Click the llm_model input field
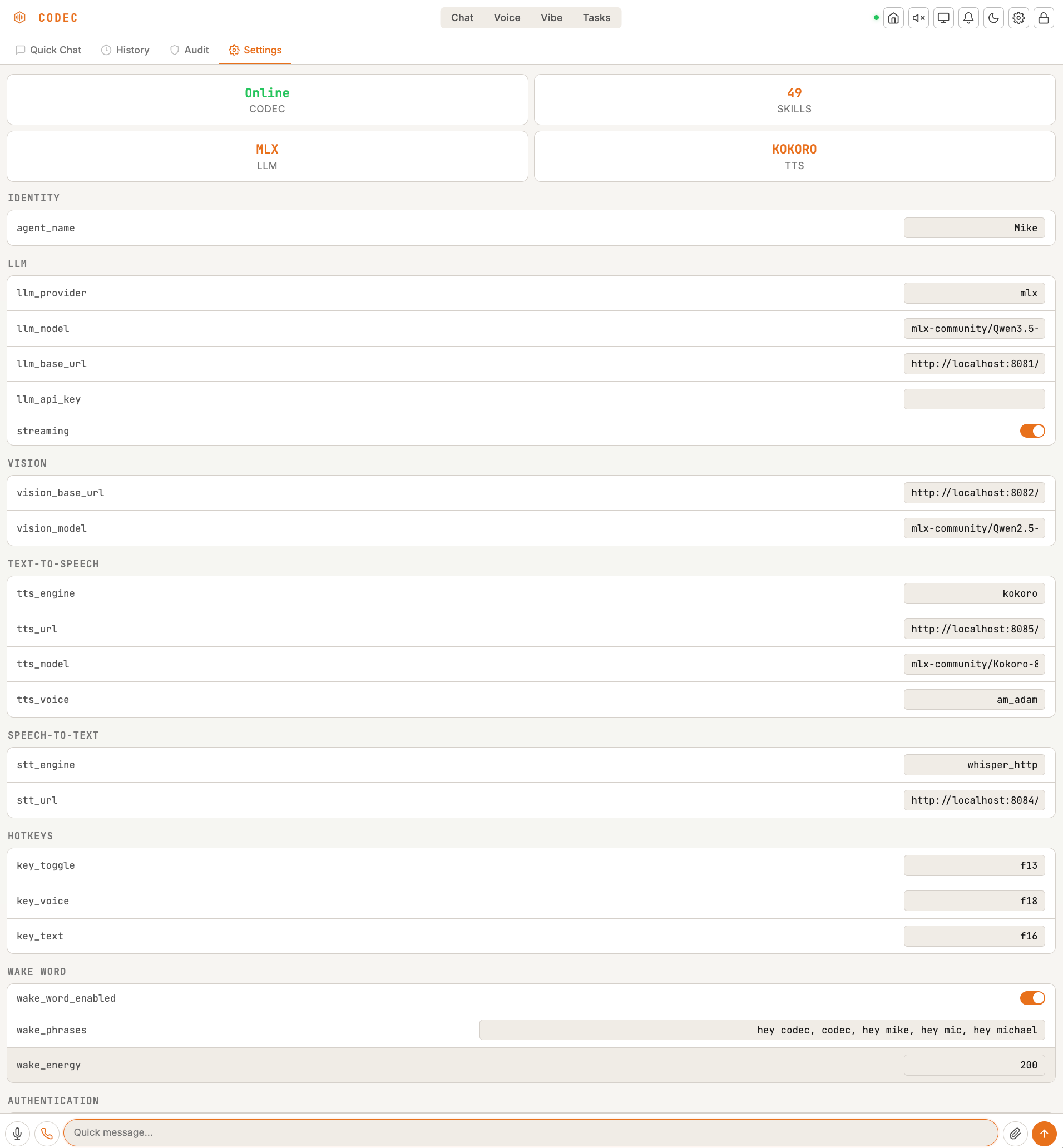Screen dimensions: 1063x1148 pos(975,328)
